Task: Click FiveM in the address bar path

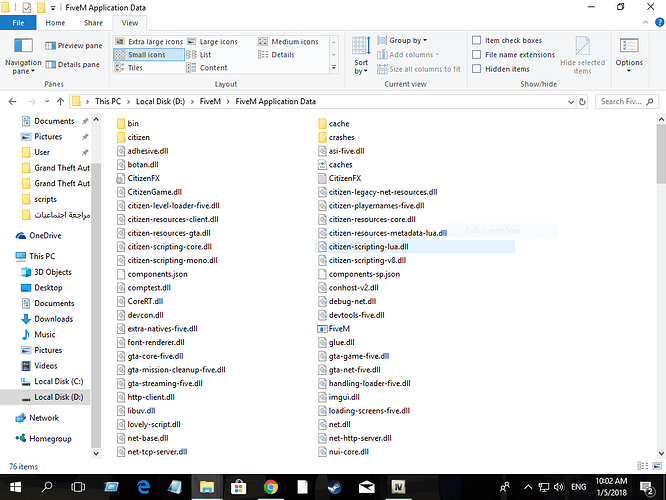Action: pos(210,102)
